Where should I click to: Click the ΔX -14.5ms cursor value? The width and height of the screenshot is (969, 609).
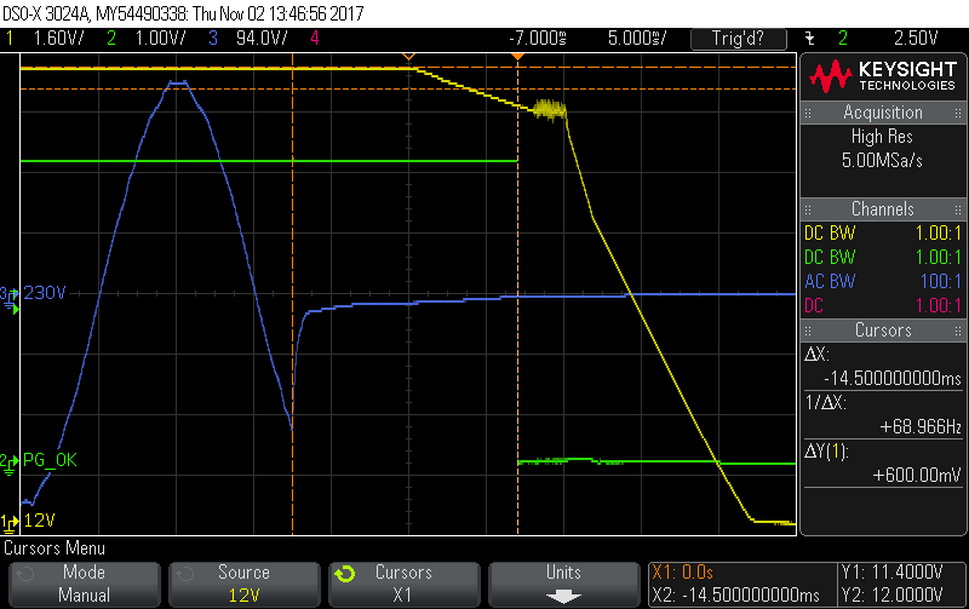pos(892,378)
